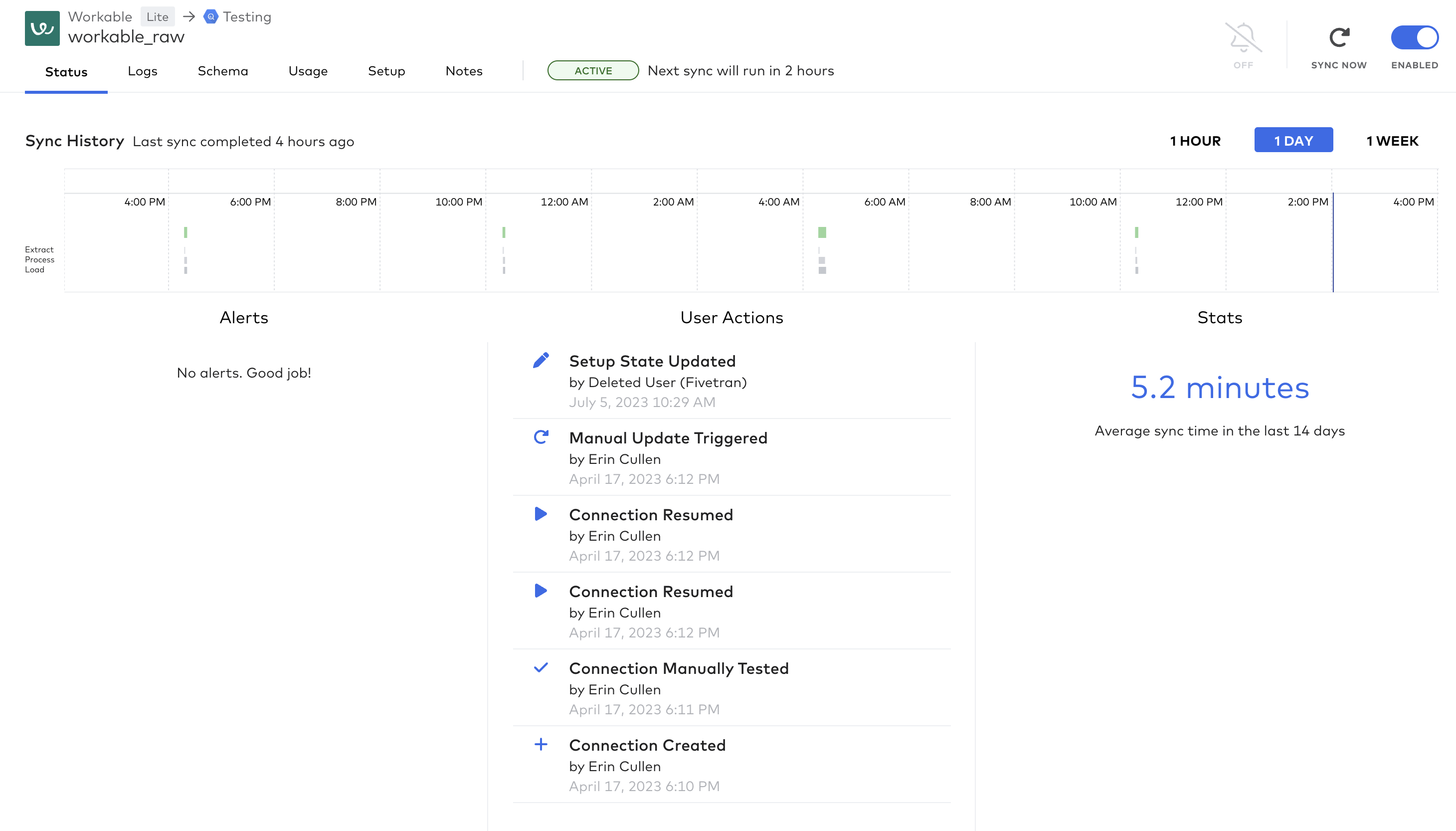
Task: Select the 1 DAY selected range control
Action: pyautogui.click(x=1293, y=139)
